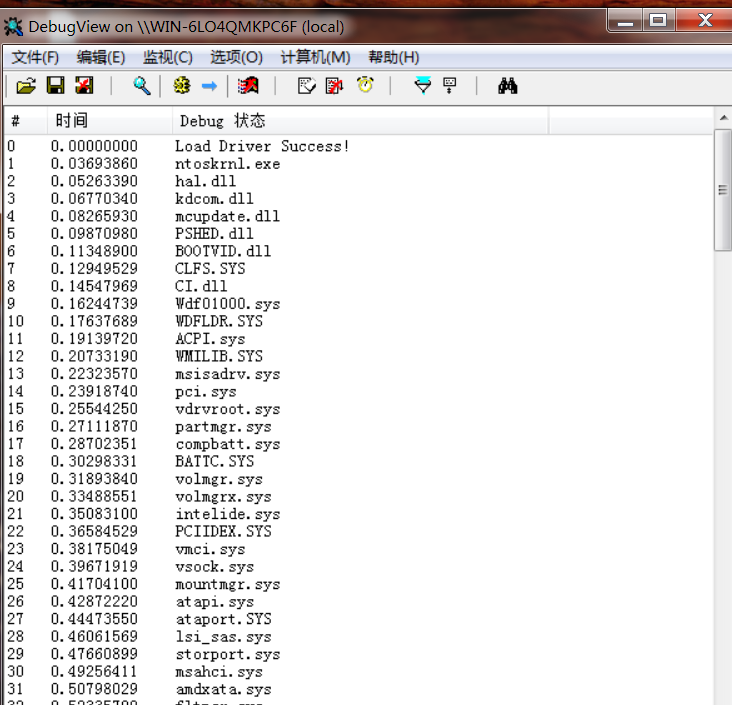Select the BATTC.SYS row
The width and height of the screenshot is (732, 705).
click(x=359, y=461)
